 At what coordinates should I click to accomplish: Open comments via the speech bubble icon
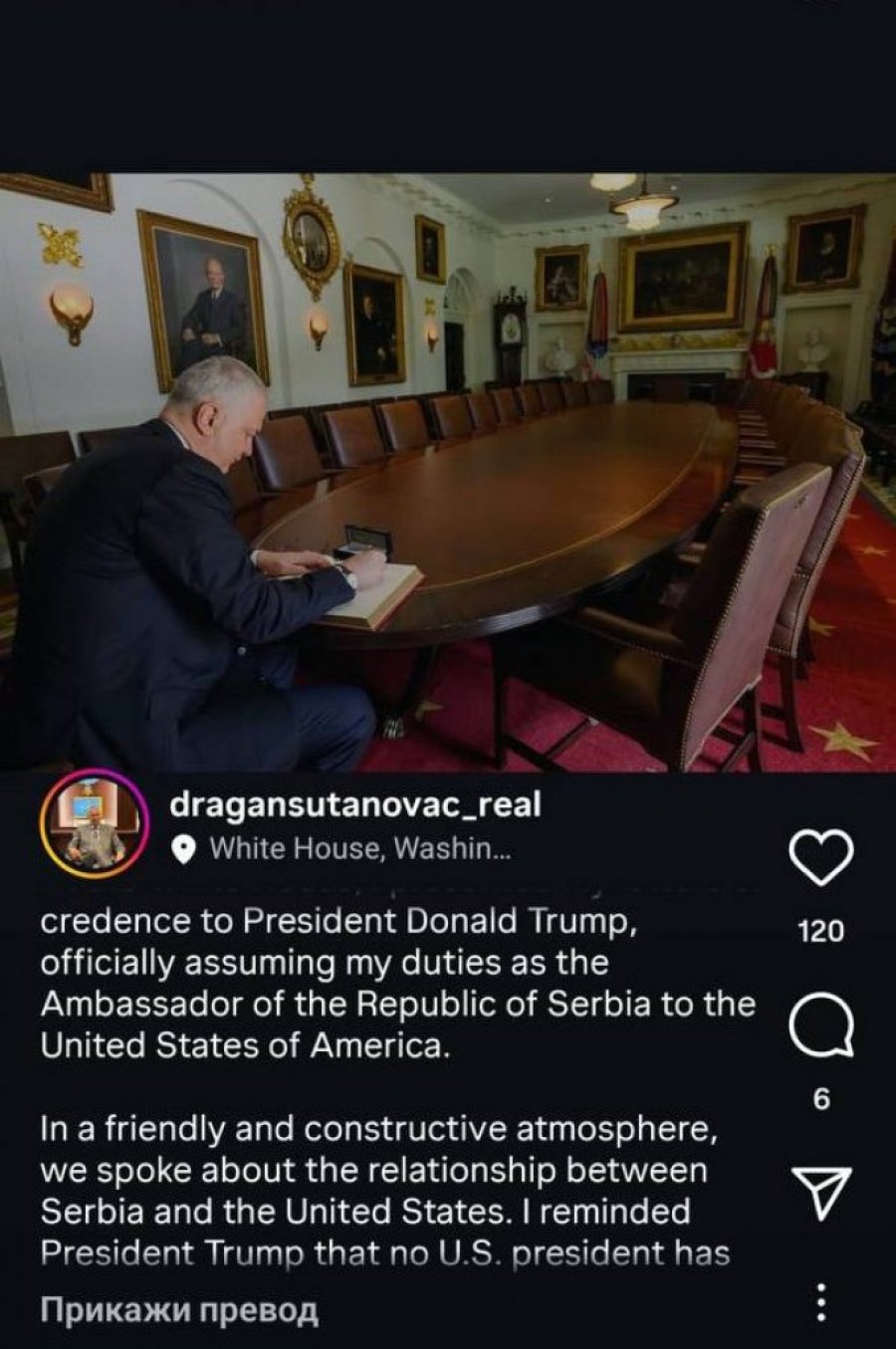point(821,1027)
